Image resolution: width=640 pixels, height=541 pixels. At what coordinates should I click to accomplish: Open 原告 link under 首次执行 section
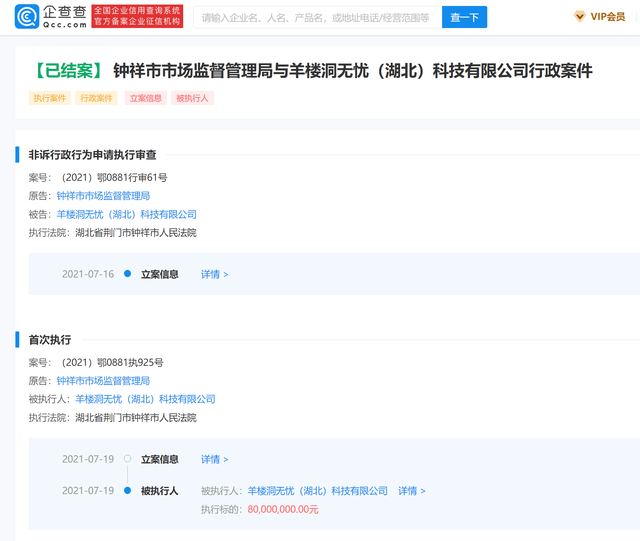coord(103,381)
